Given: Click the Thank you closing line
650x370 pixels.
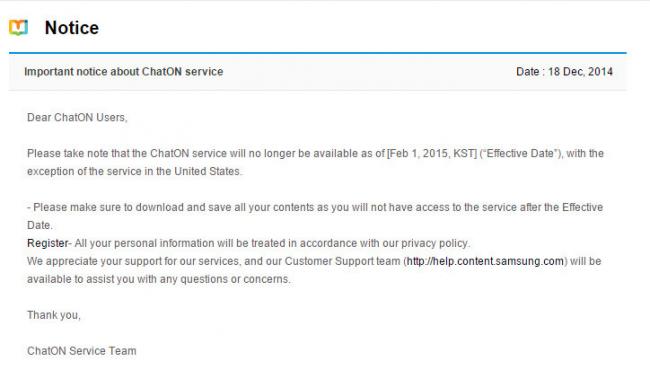Looking at the screenshot, I should click(x=54, y=315).
